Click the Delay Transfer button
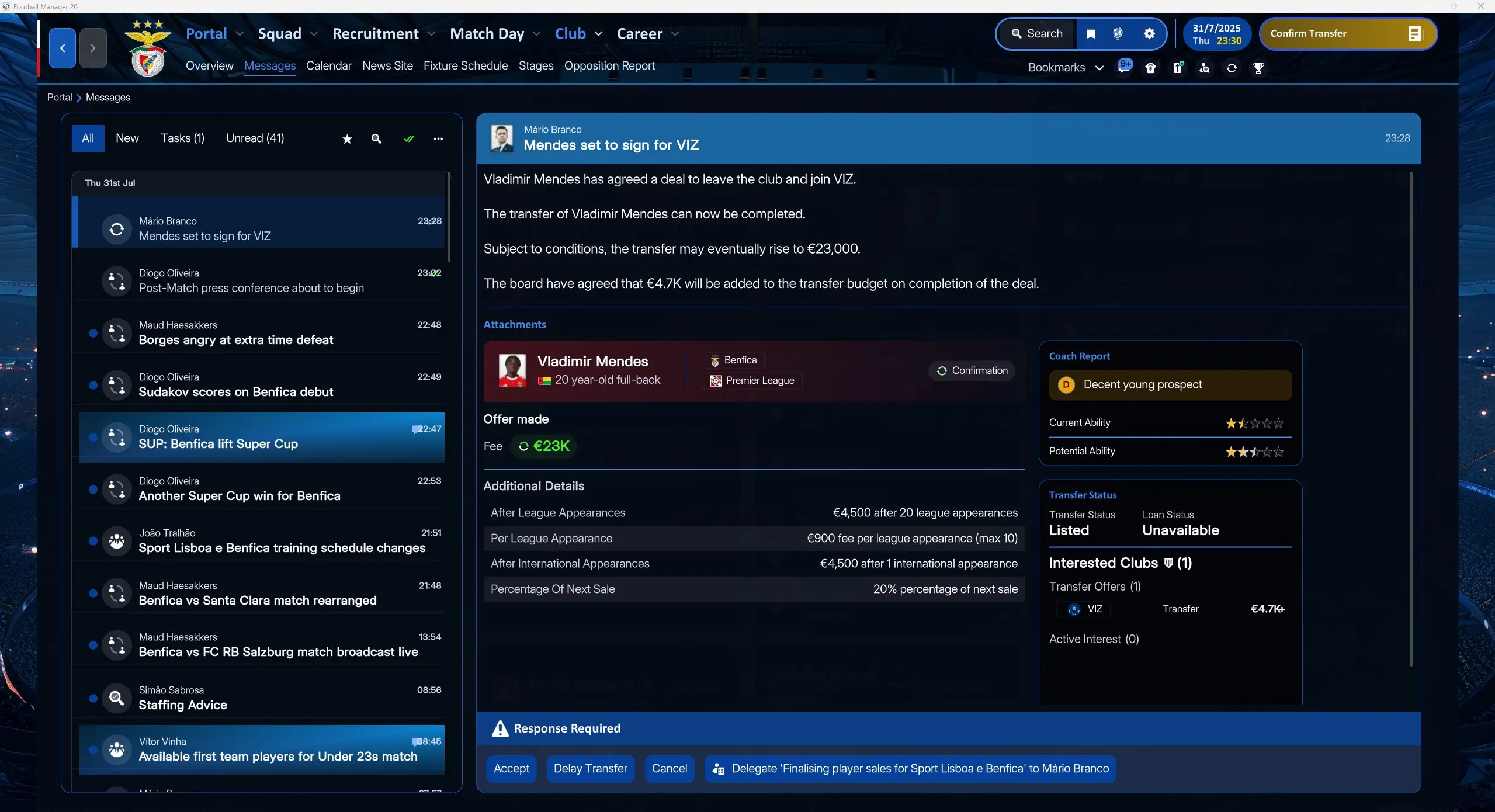 pyautogui.click(x=590, y=768)
